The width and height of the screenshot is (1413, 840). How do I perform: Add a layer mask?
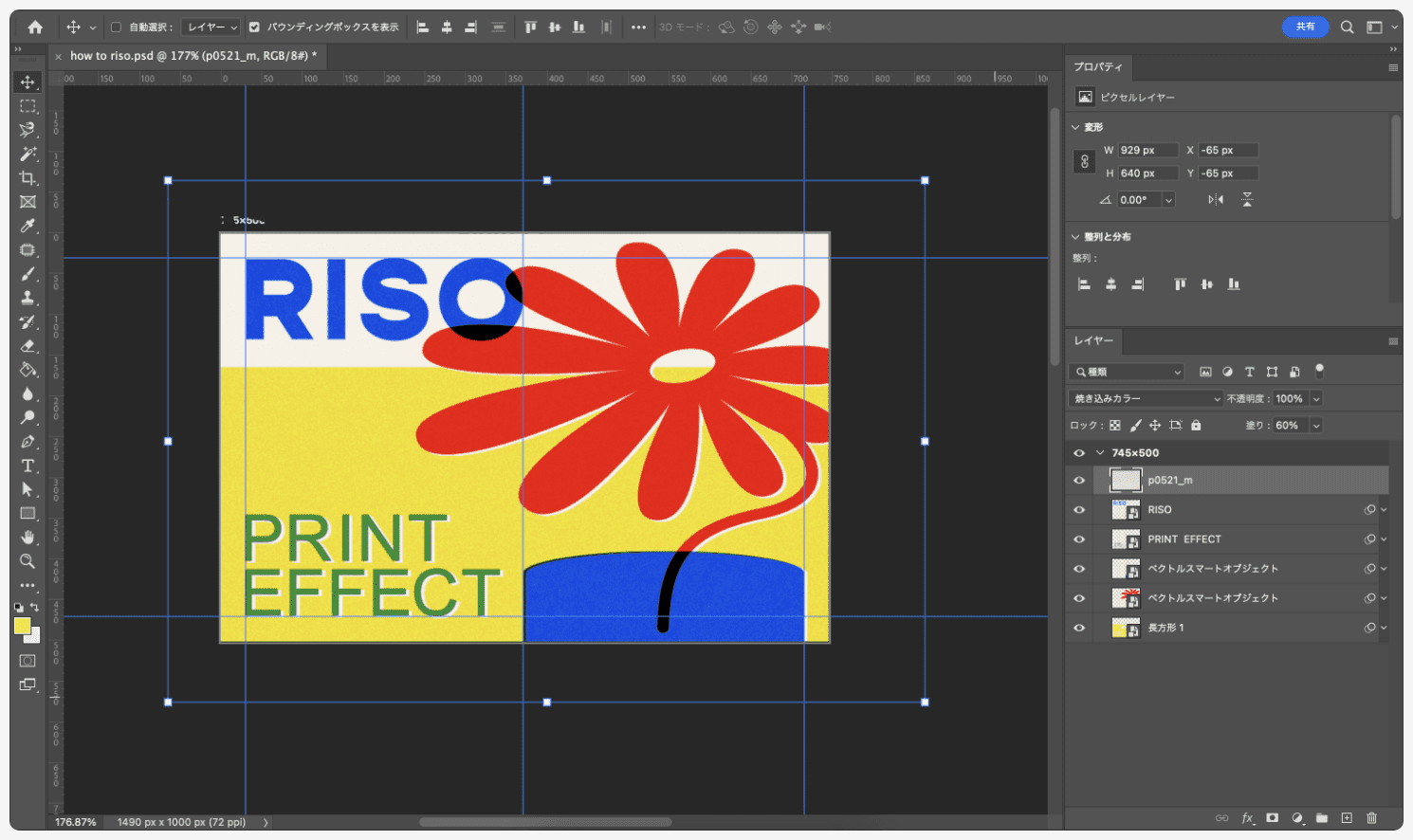tap(1273, 818)
